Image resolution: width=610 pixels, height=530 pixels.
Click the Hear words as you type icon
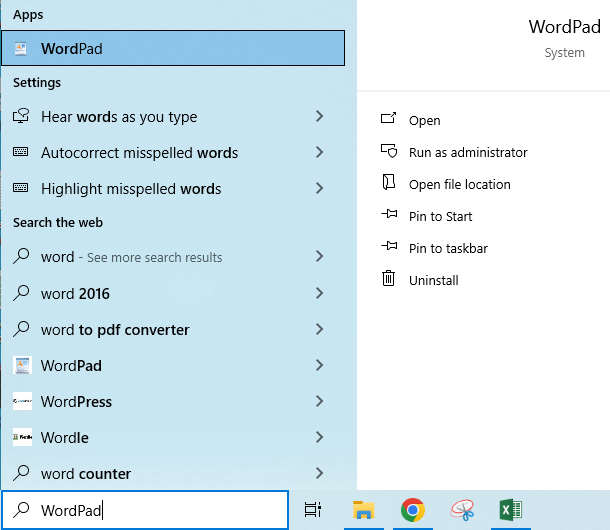coord(21,116)
